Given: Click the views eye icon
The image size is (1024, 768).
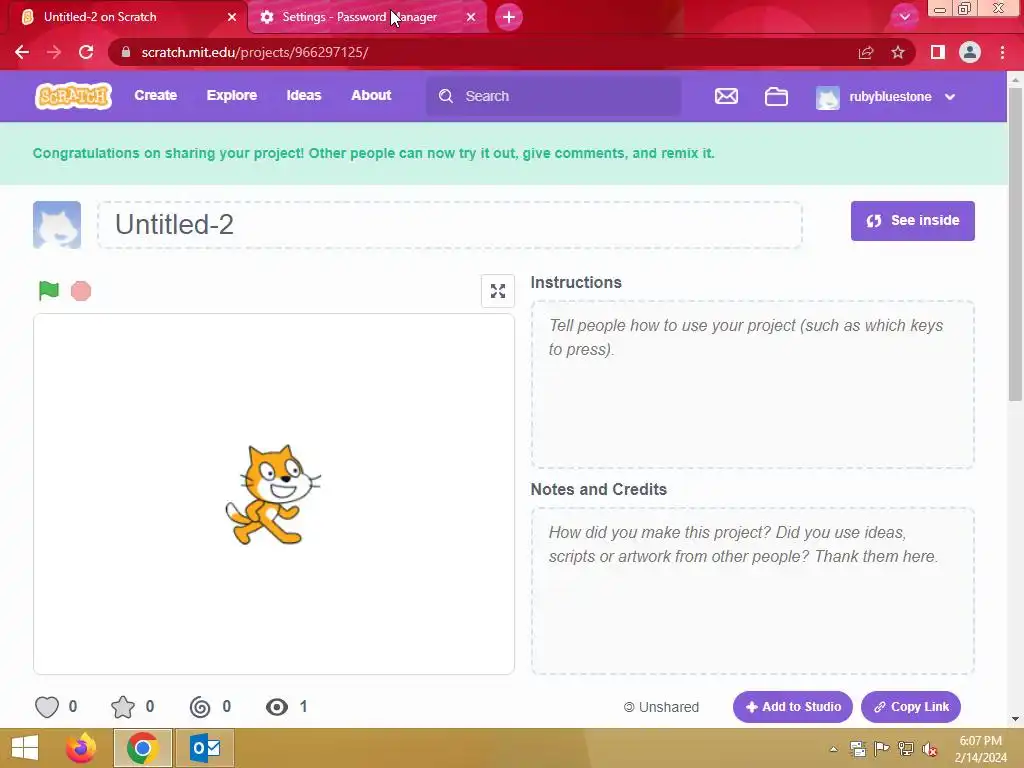Looking at the screenshot, I should point(277,707).
